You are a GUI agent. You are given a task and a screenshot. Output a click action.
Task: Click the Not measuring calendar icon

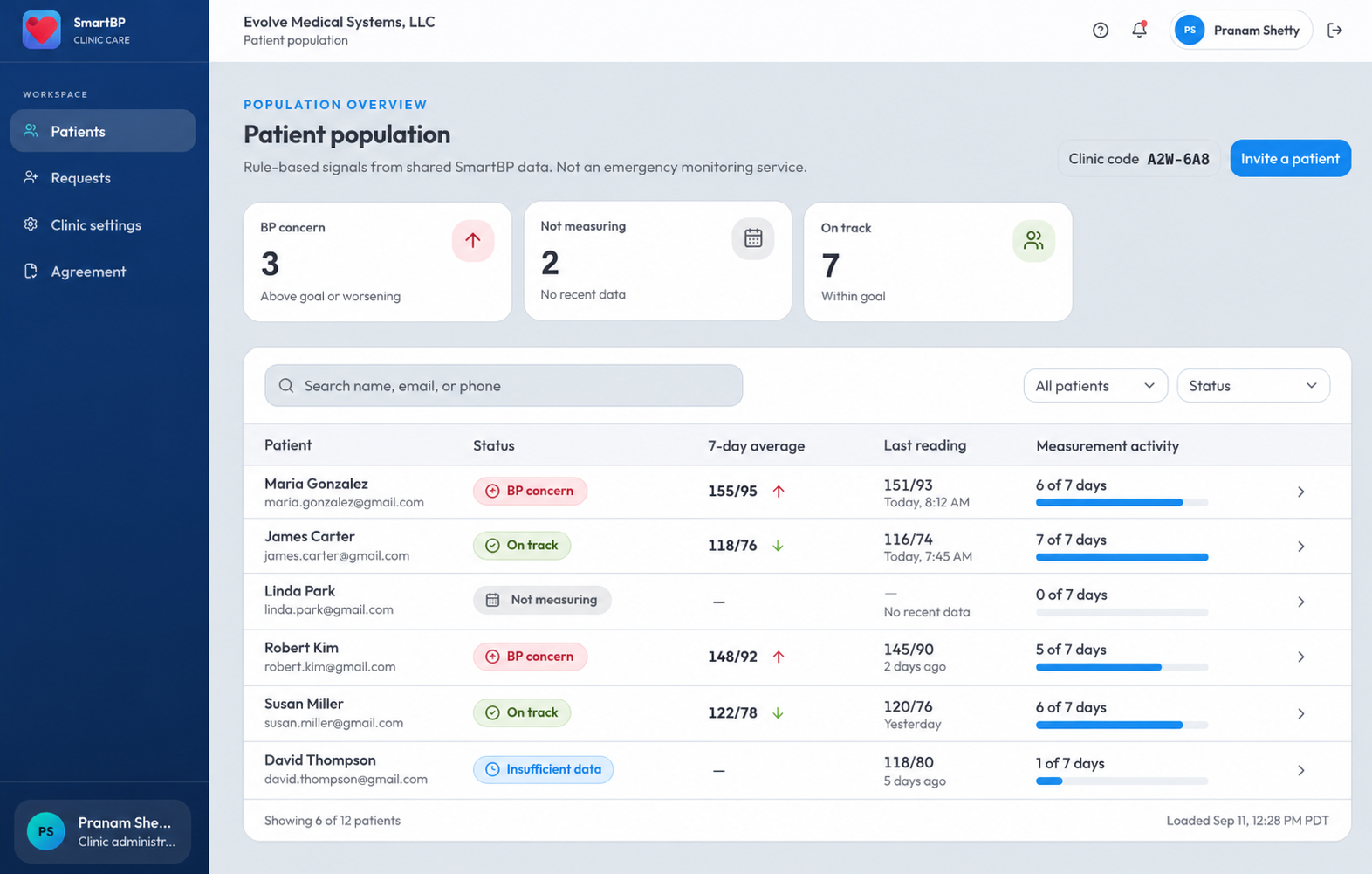point(753,238)
